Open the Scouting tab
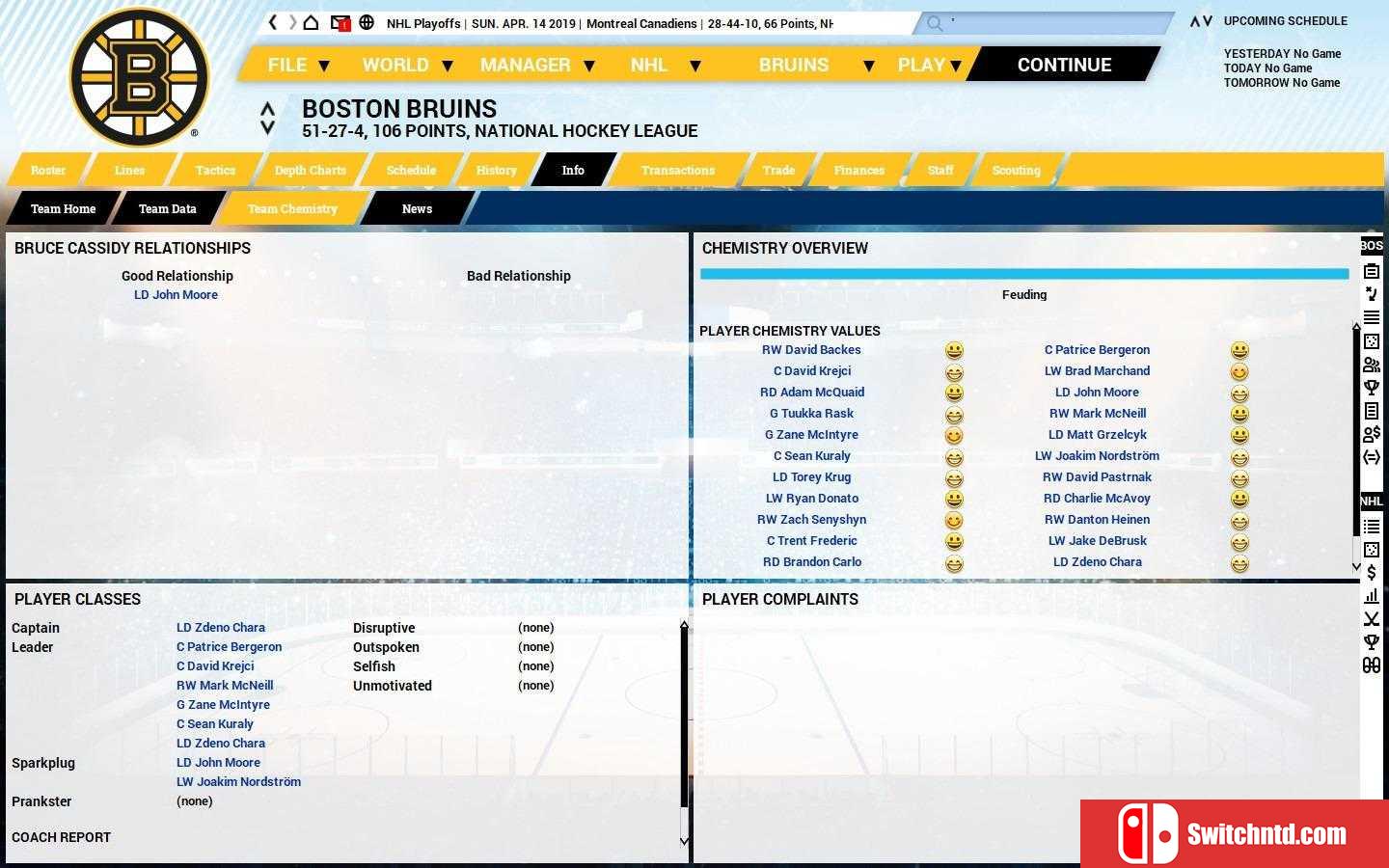Viewport: 1389px width, 868px height. click(1017, 170)
